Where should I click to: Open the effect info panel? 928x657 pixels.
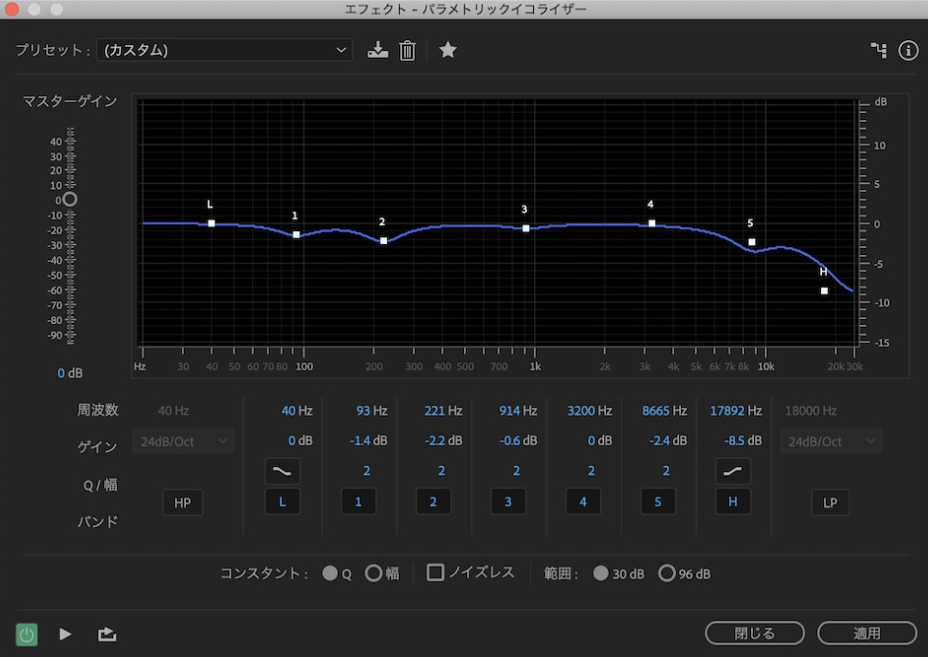click(908, 50)
